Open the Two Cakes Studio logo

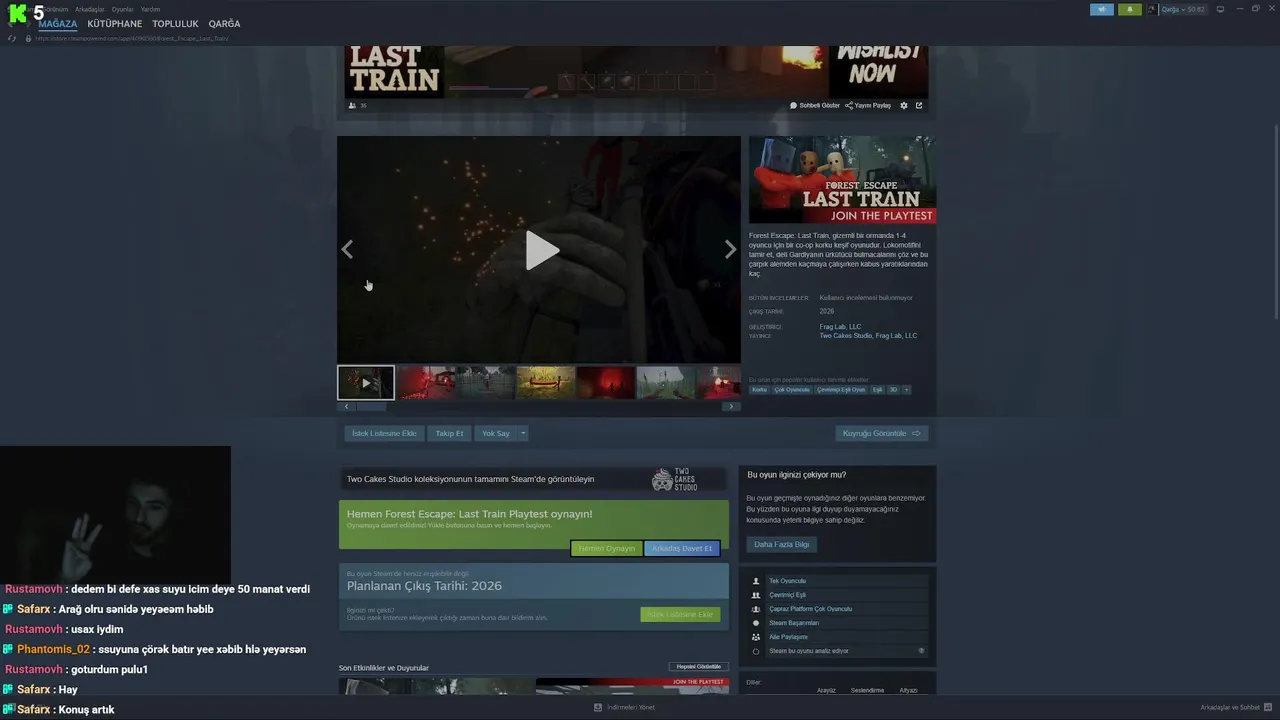click(674, 479)
